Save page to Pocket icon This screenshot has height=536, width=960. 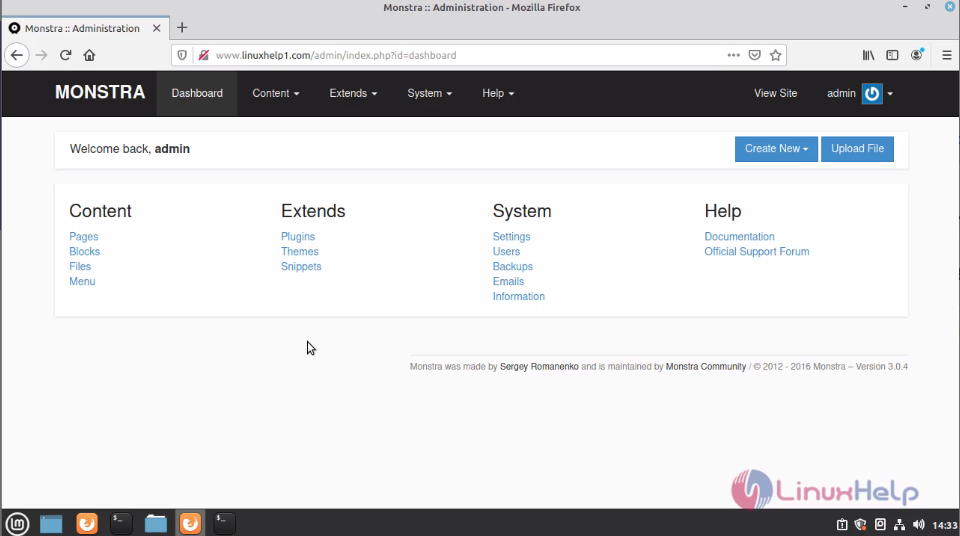[x=755, y=55]
